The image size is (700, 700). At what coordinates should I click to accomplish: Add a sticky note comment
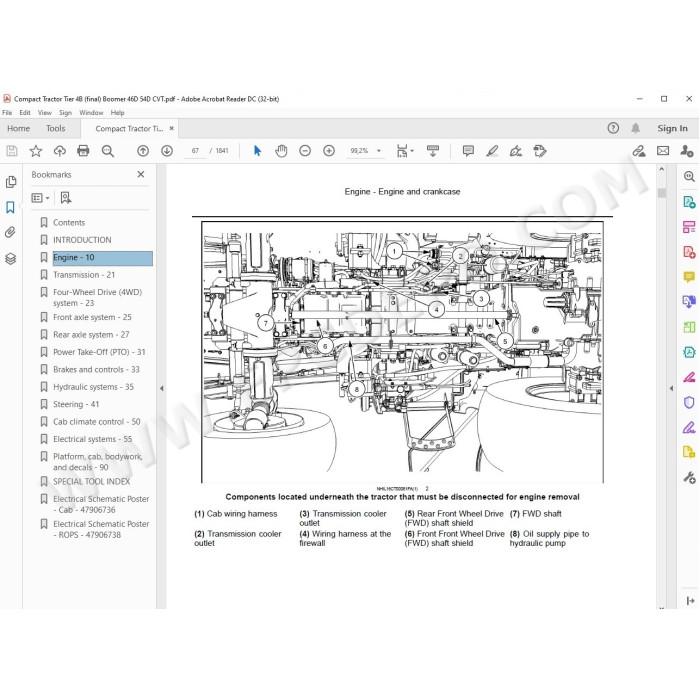tap(468, 151)
